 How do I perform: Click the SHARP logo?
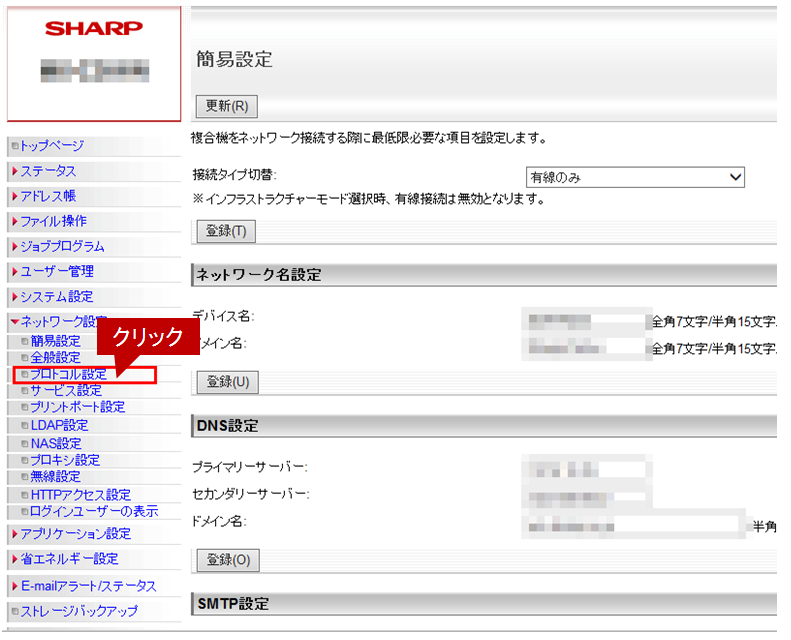94,29
